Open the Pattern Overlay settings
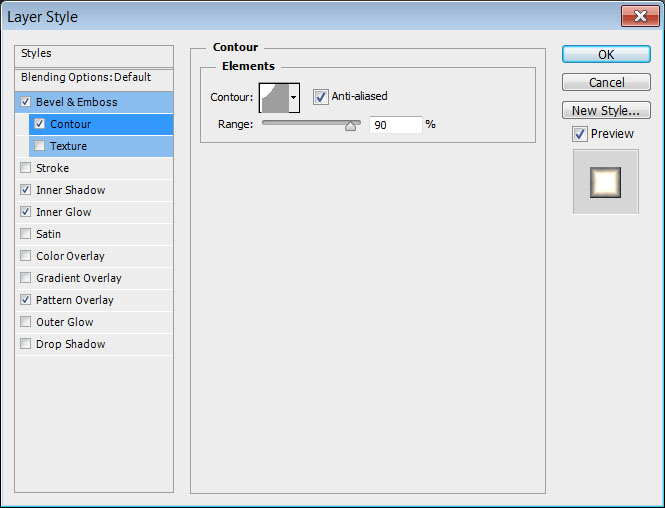The image size is (665, 508). tap(75, 300)
